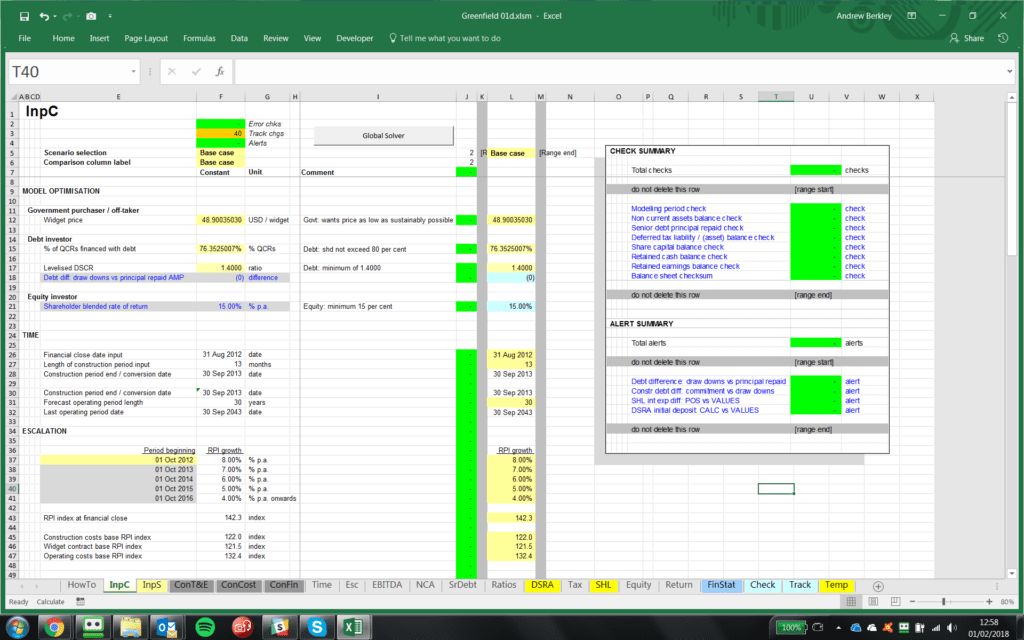Image resolution: width=1024 pixels, height=640 pixels.
Task: Click the Insert Function fx icon
Action: tap(220, 72)
